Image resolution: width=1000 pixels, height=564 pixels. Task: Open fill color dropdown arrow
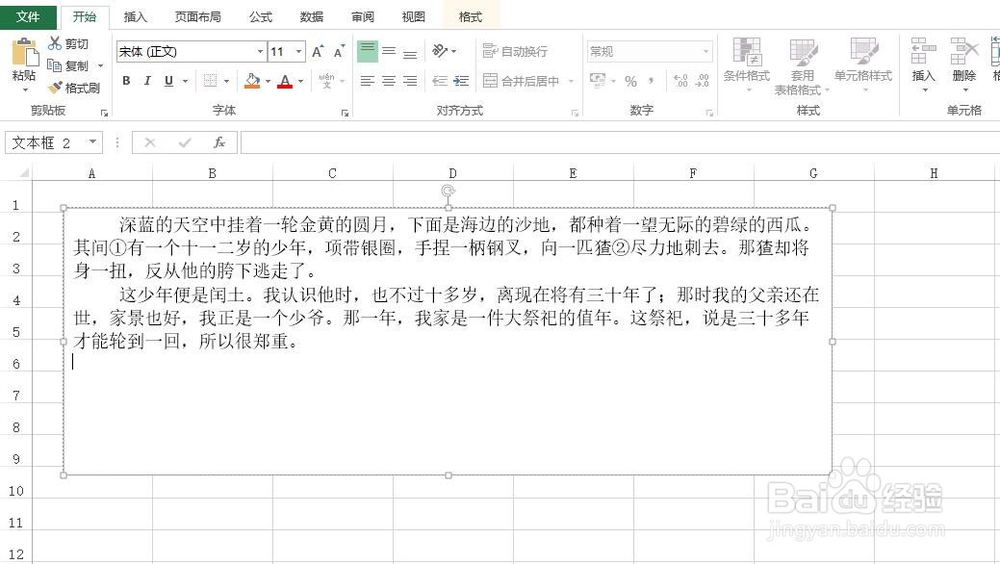click(268, 81)
